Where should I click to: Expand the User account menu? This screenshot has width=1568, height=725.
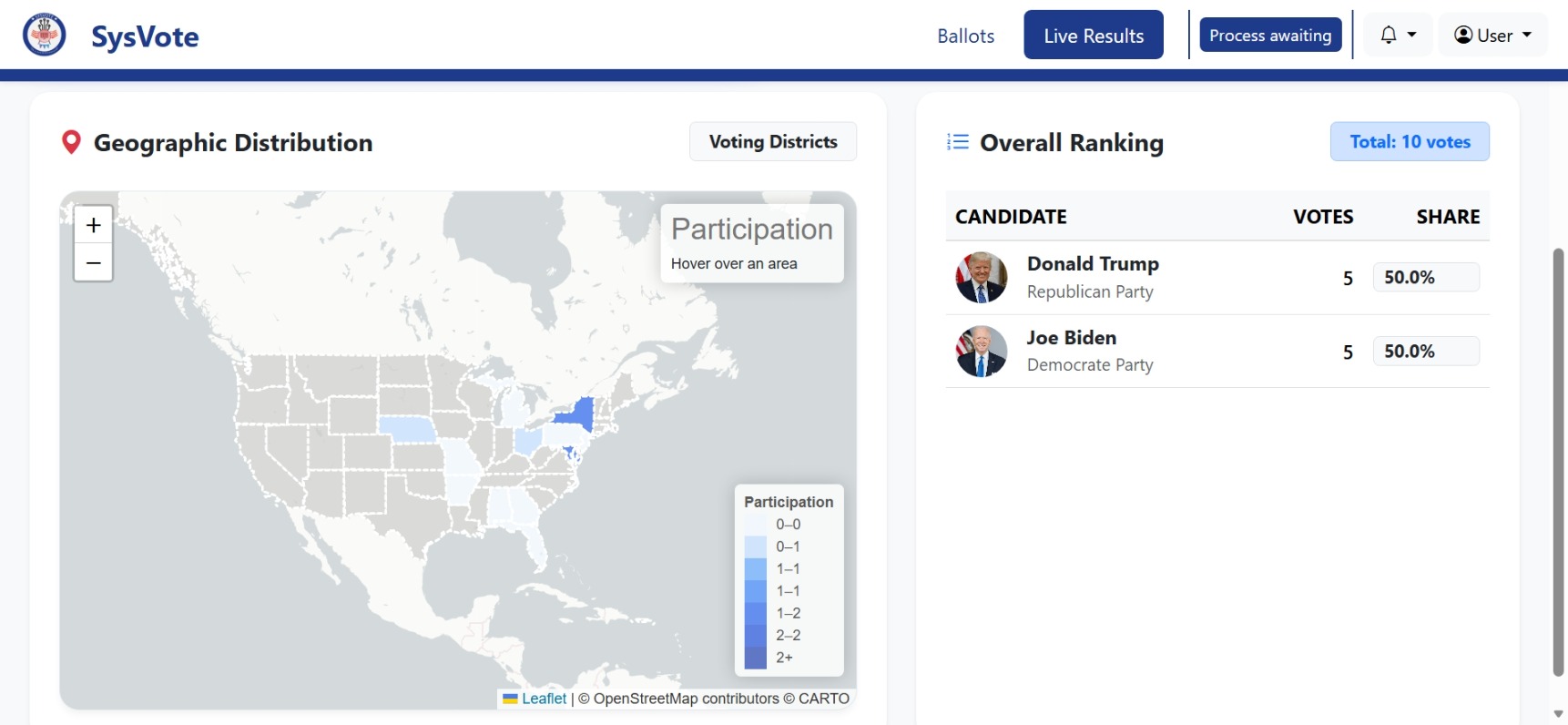[1492, 35]
